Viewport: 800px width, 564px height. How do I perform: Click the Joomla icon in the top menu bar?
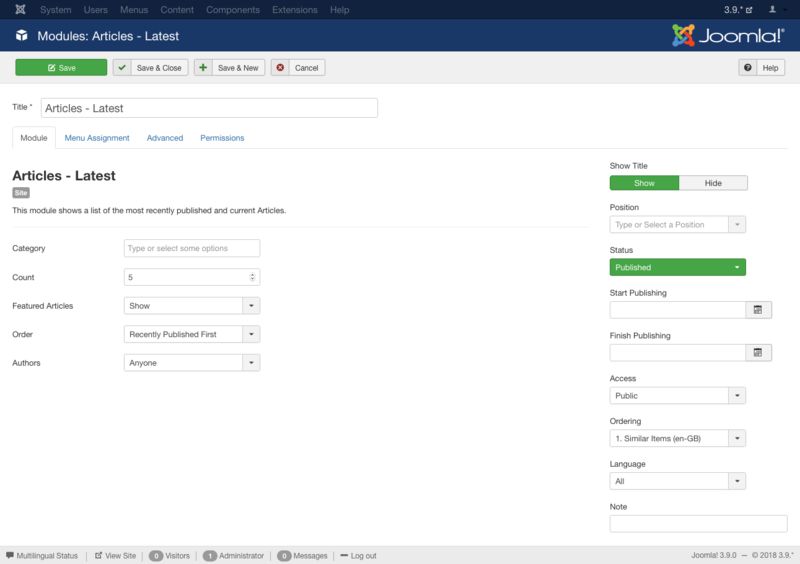(x=20, y=9)
